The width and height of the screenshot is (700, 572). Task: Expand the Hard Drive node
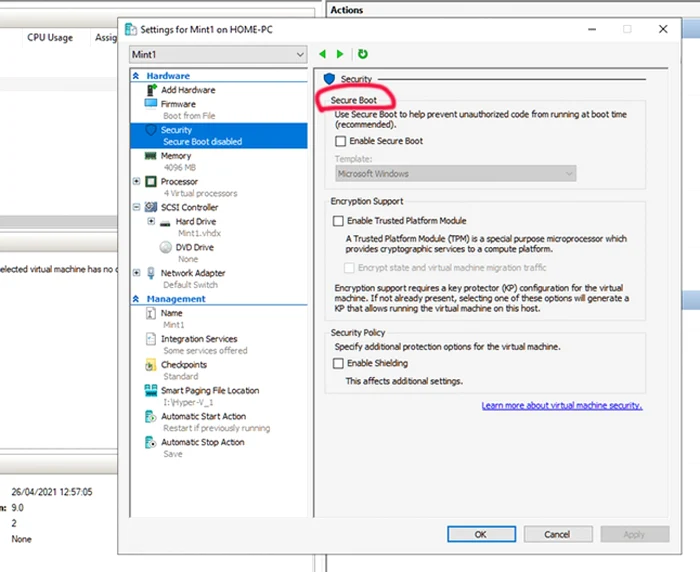coord(151,221)
